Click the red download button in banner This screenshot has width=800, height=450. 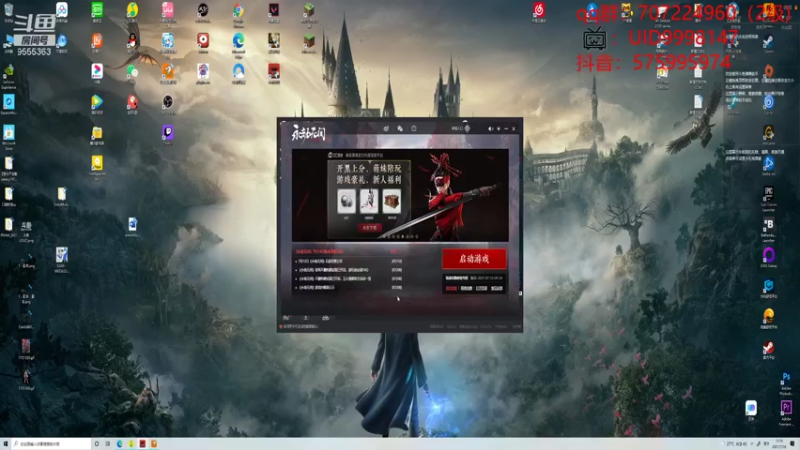pyautogui.click(x=369, y=228)
